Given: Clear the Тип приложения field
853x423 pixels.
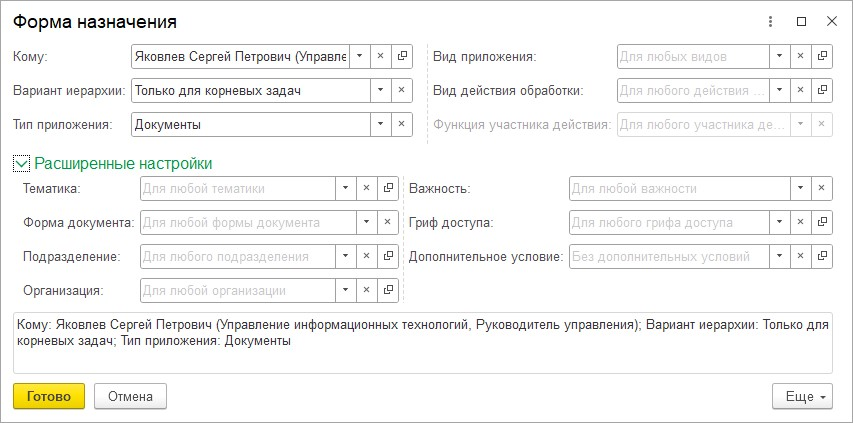Looking at the screenshot, I should (x=401, y=125).
